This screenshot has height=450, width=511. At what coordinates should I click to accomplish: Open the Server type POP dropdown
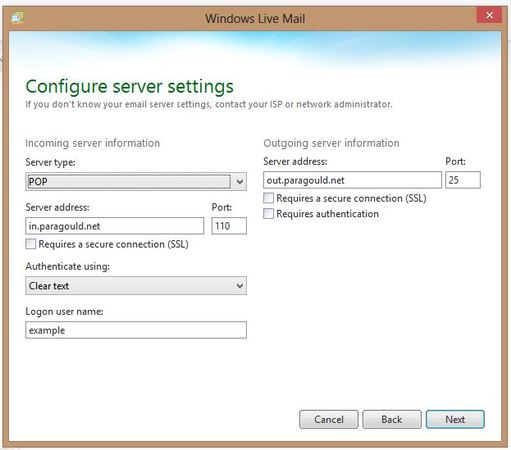pos(136,182)
